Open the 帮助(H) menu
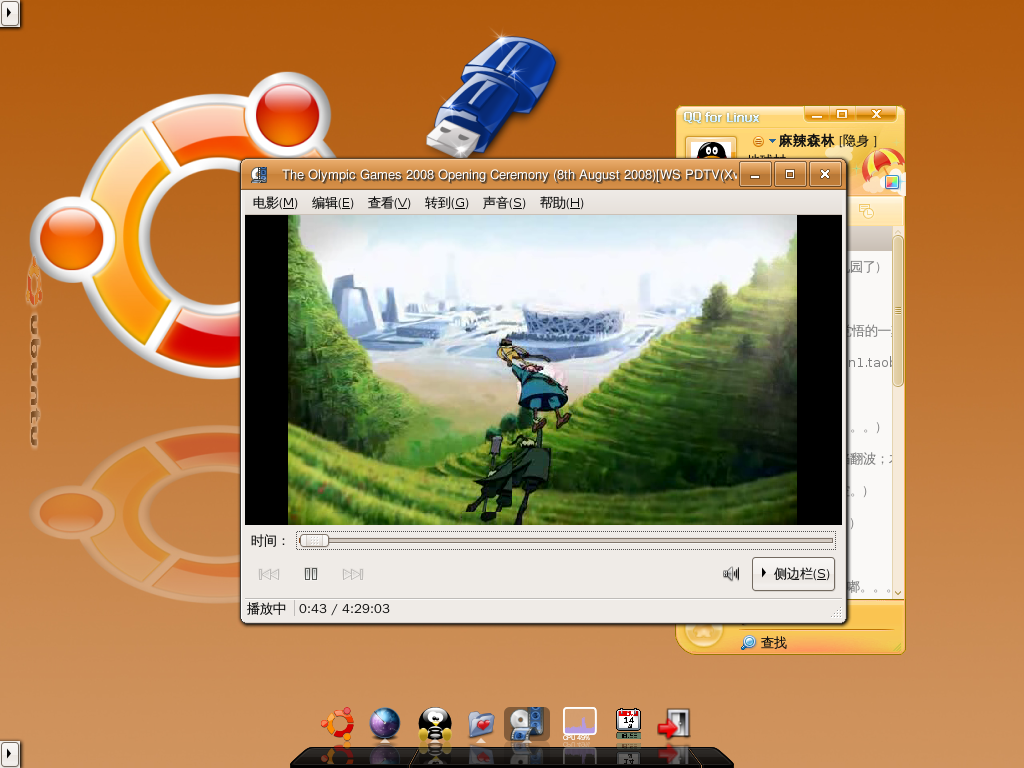1024x768 pixels. pyautogui.click(x=562, y=203)
